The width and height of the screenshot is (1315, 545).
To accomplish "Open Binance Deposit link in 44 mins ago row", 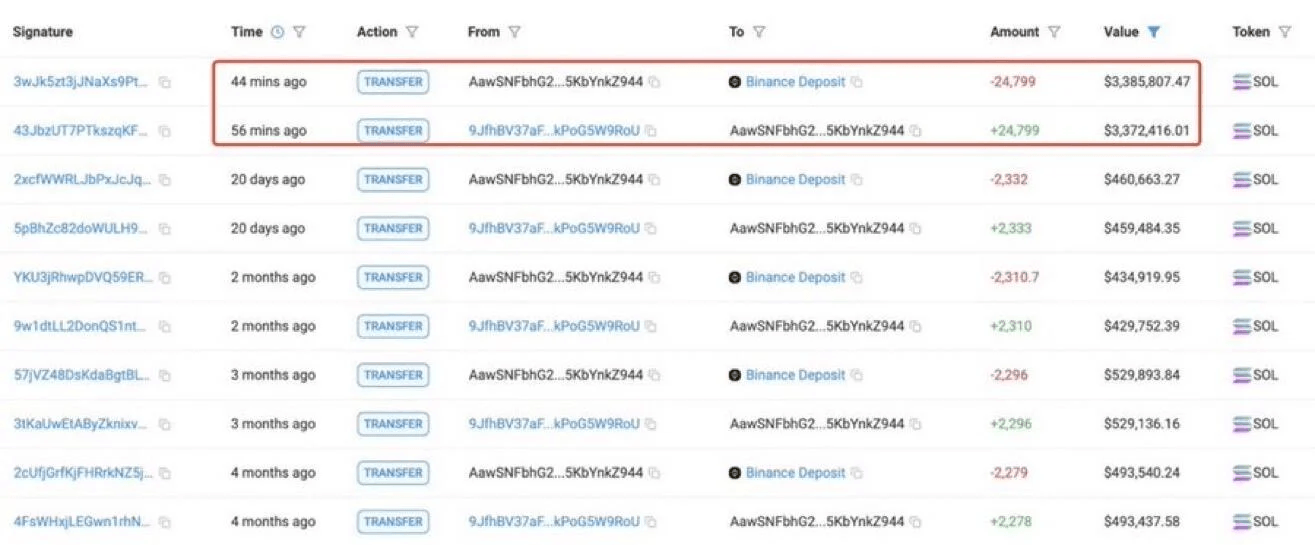I will pyautogui.click(x=795, y=82).
